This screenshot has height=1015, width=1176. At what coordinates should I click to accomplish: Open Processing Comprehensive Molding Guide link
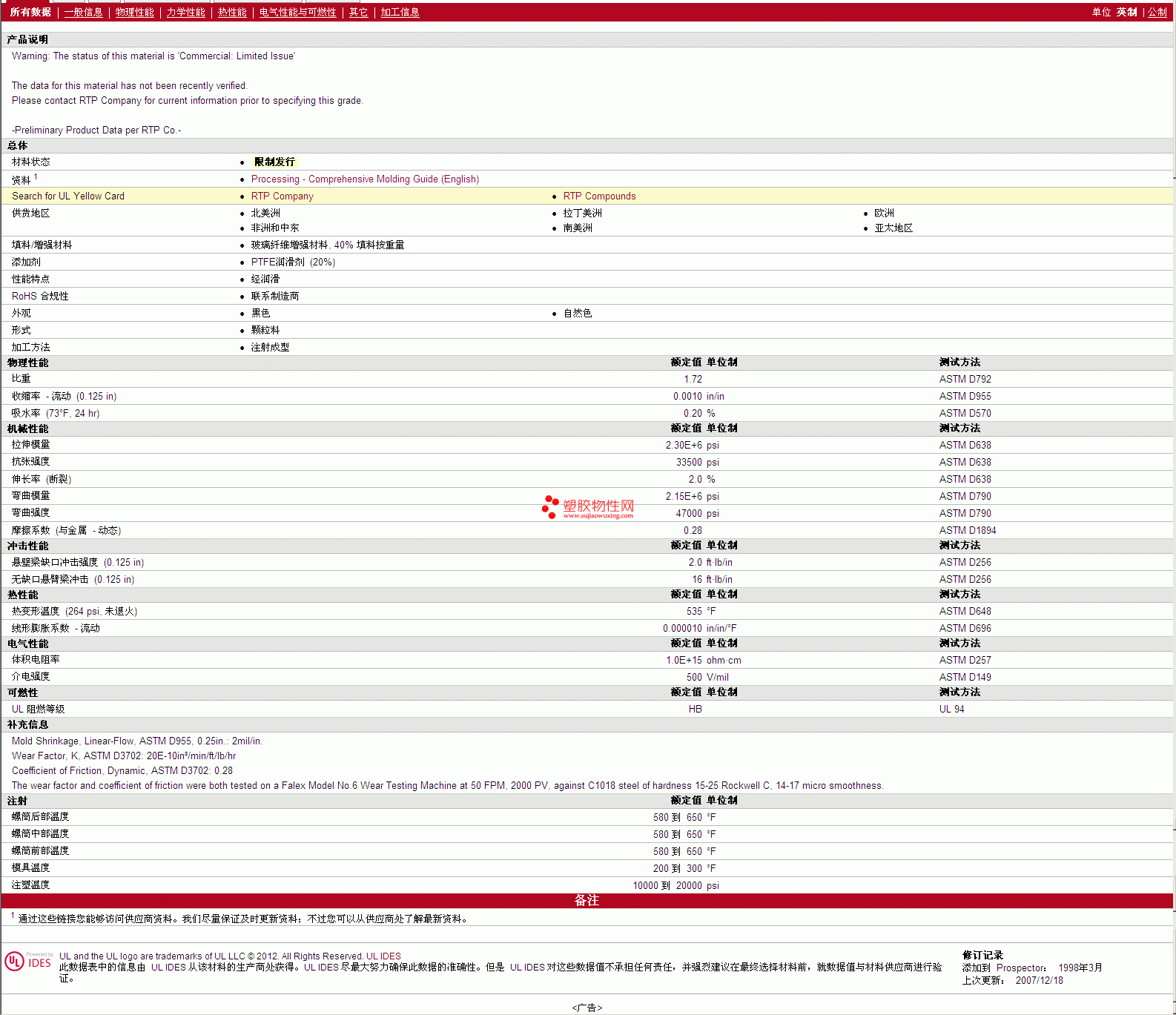(365, 179)
